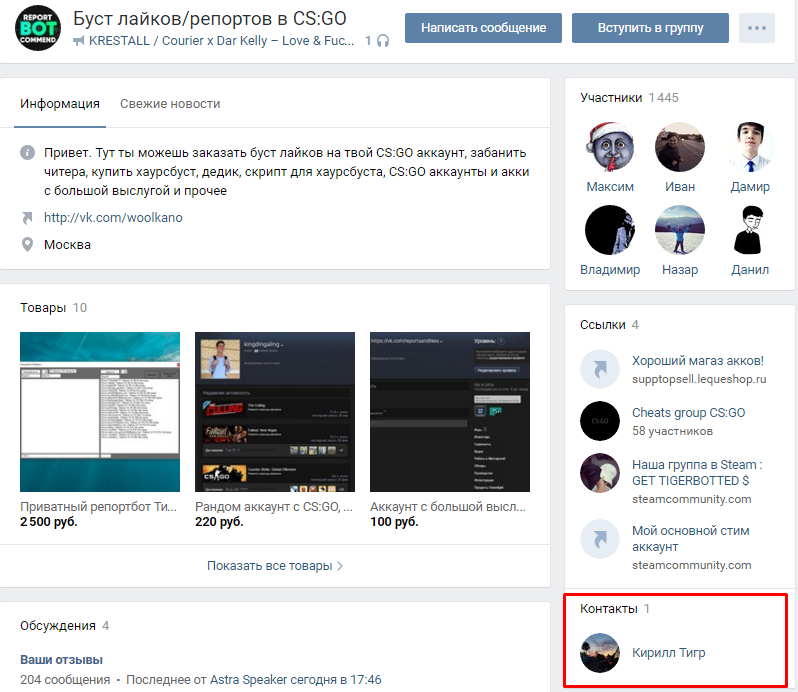Viewport: 798px width, 692px height.
Task: Open the Приватный репортбот product thumbnail
Action: [x=100, y=412]
